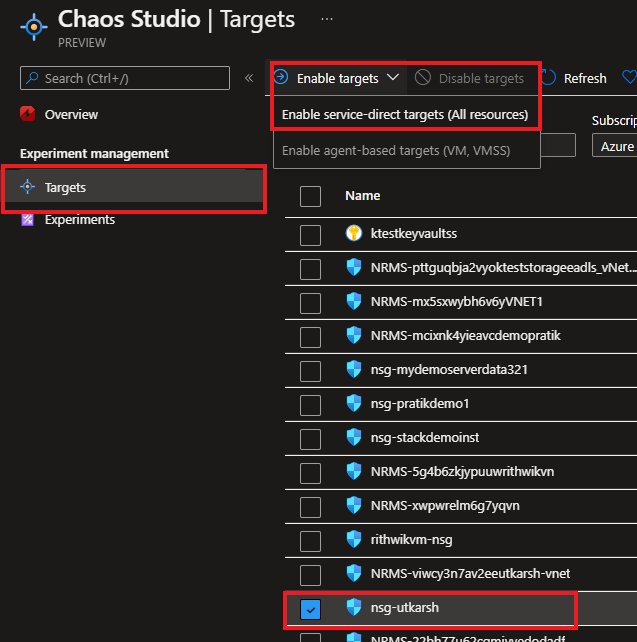
Task: Click shield icon of nsg-utkarsh
Action: coord(354,607)
